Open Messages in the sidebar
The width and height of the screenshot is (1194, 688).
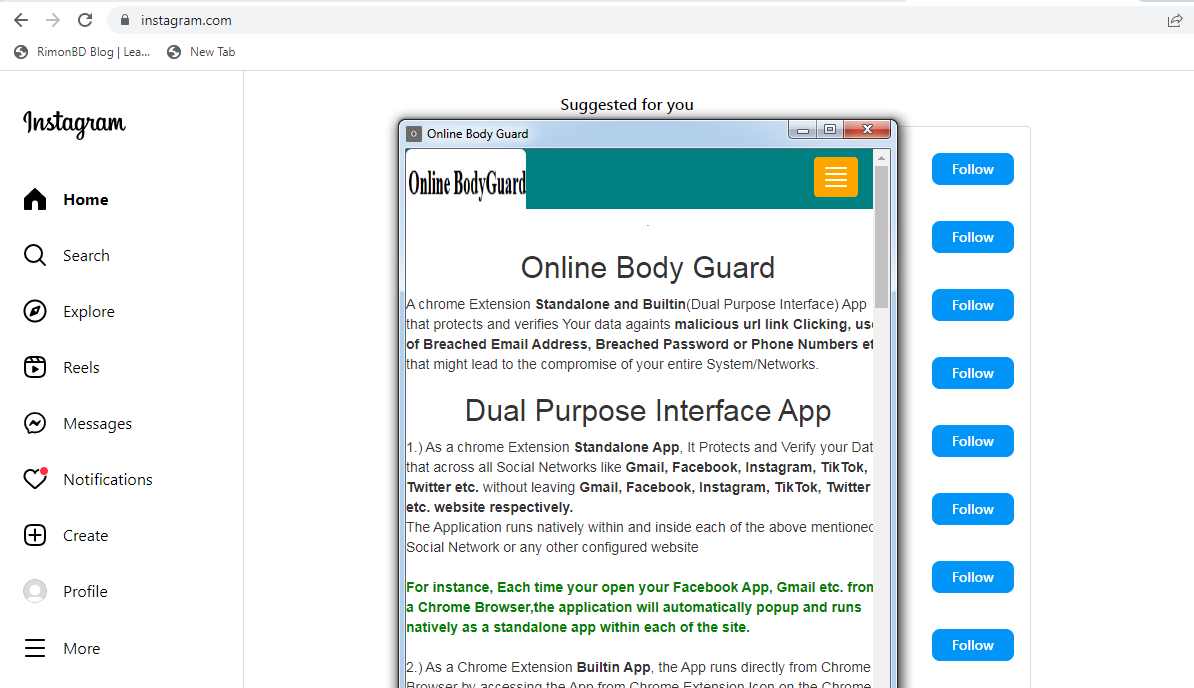[97, 424]
